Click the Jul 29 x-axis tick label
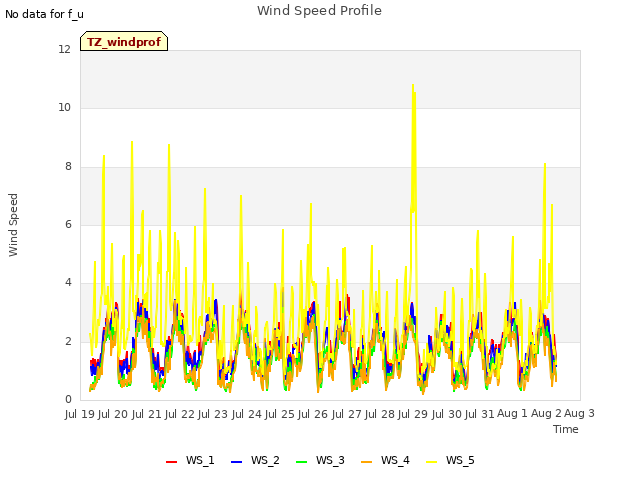The width and height of the screenshot is (640, 480). pyautogui.click(x=413, y=414)
